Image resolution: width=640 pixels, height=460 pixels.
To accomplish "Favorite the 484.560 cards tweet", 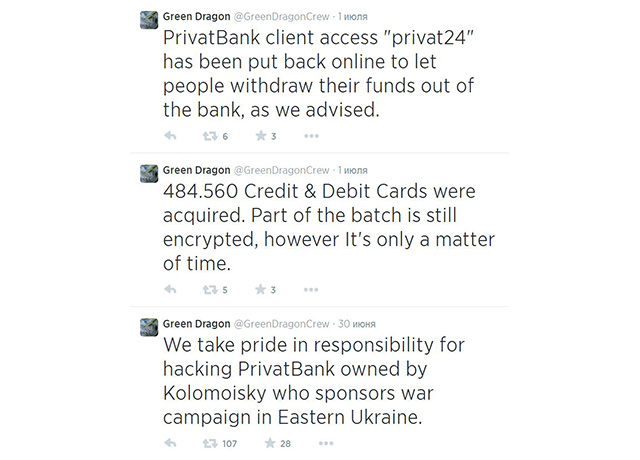I will pyautogui.click(x=259, y=290).
